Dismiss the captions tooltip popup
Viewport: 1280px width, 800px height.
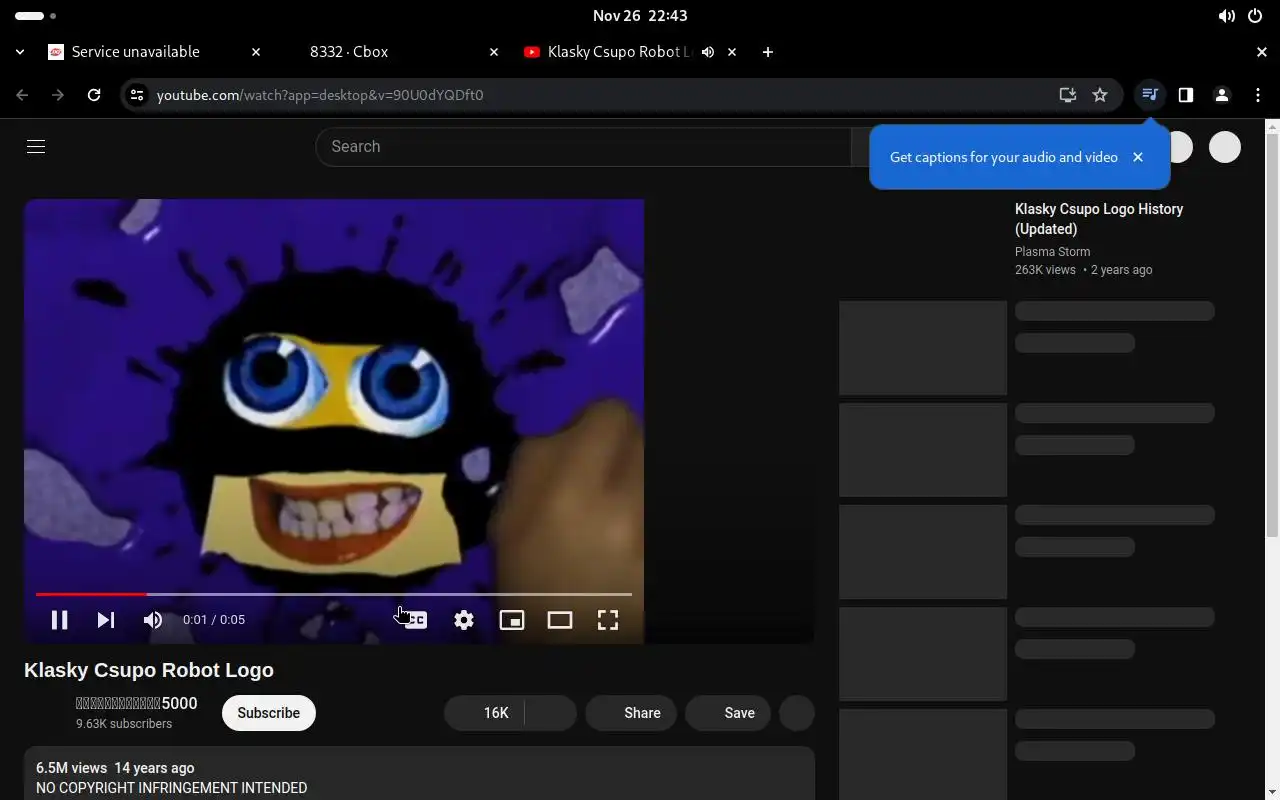(x=1138, y=157)
